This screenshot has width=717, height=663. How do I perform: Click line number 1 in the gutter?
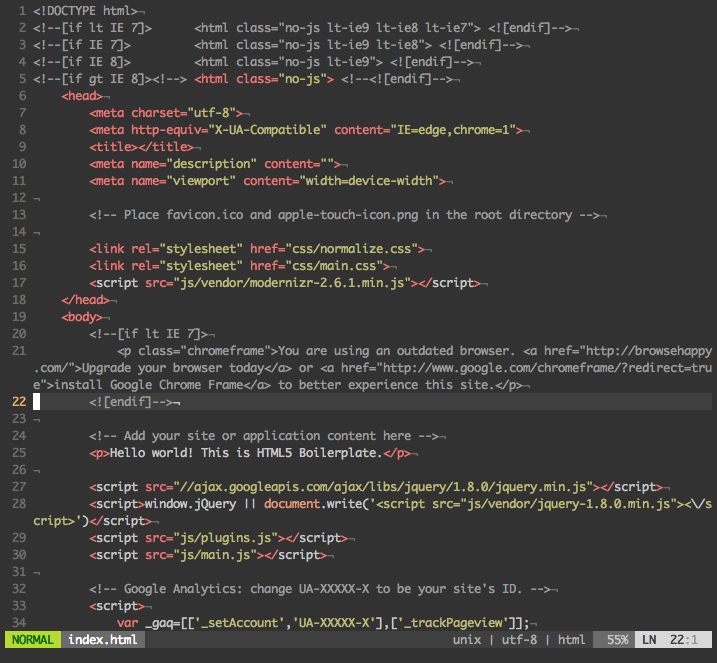coord(22,11)
